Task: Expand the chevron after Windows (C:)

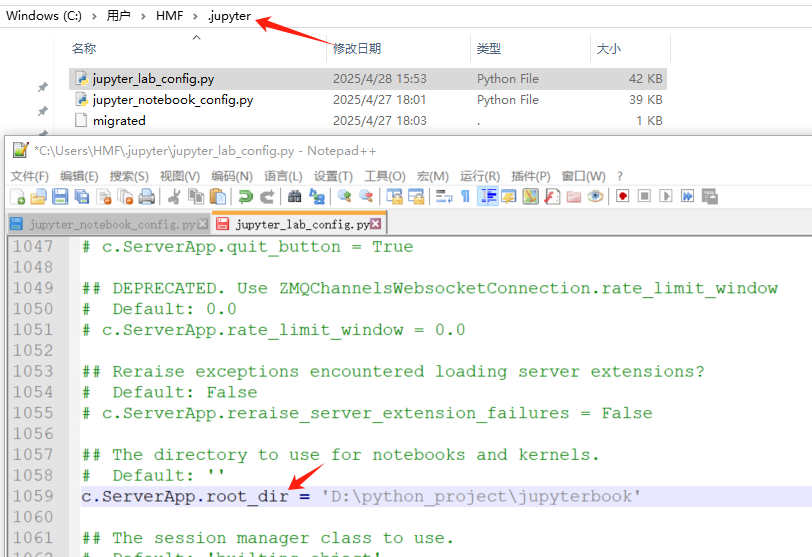Action: (x=94, y=16)
